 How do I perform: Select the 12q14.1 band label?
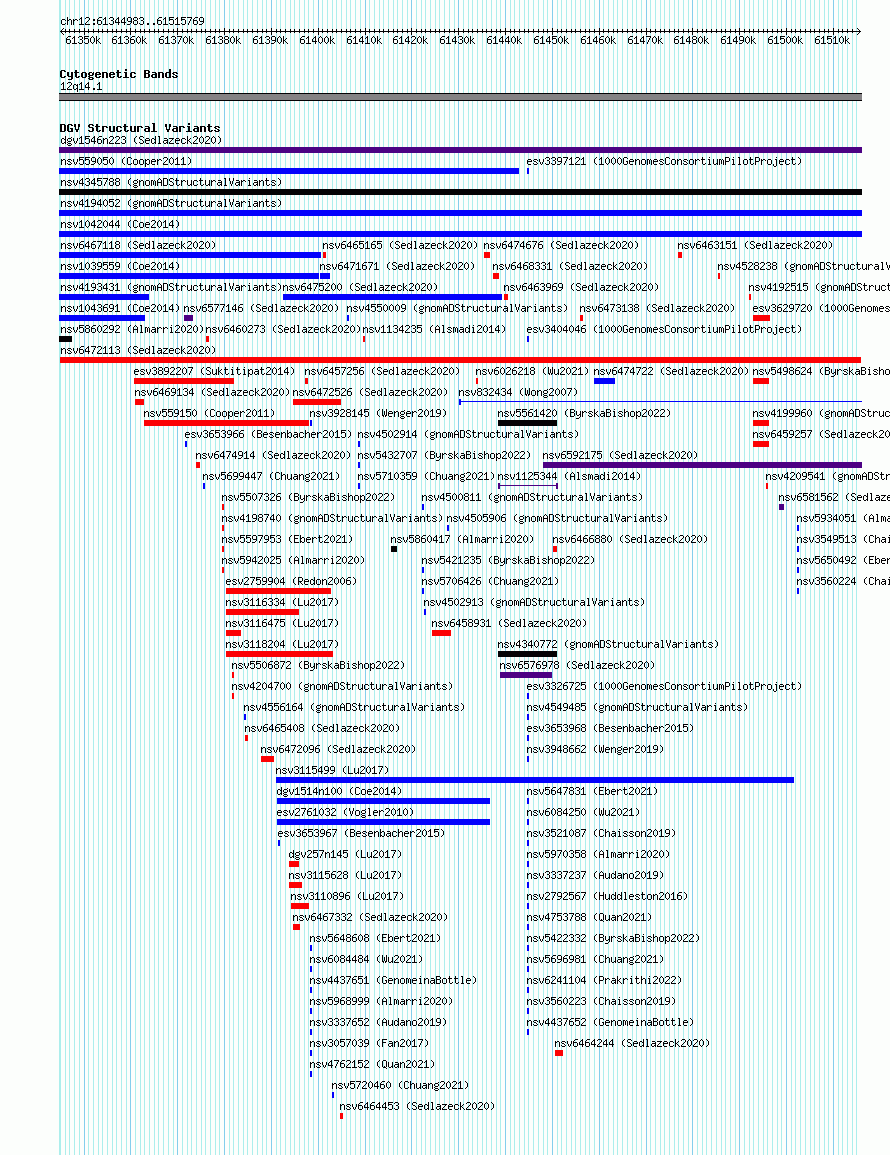pyautogui.click(x=81, y=87)
